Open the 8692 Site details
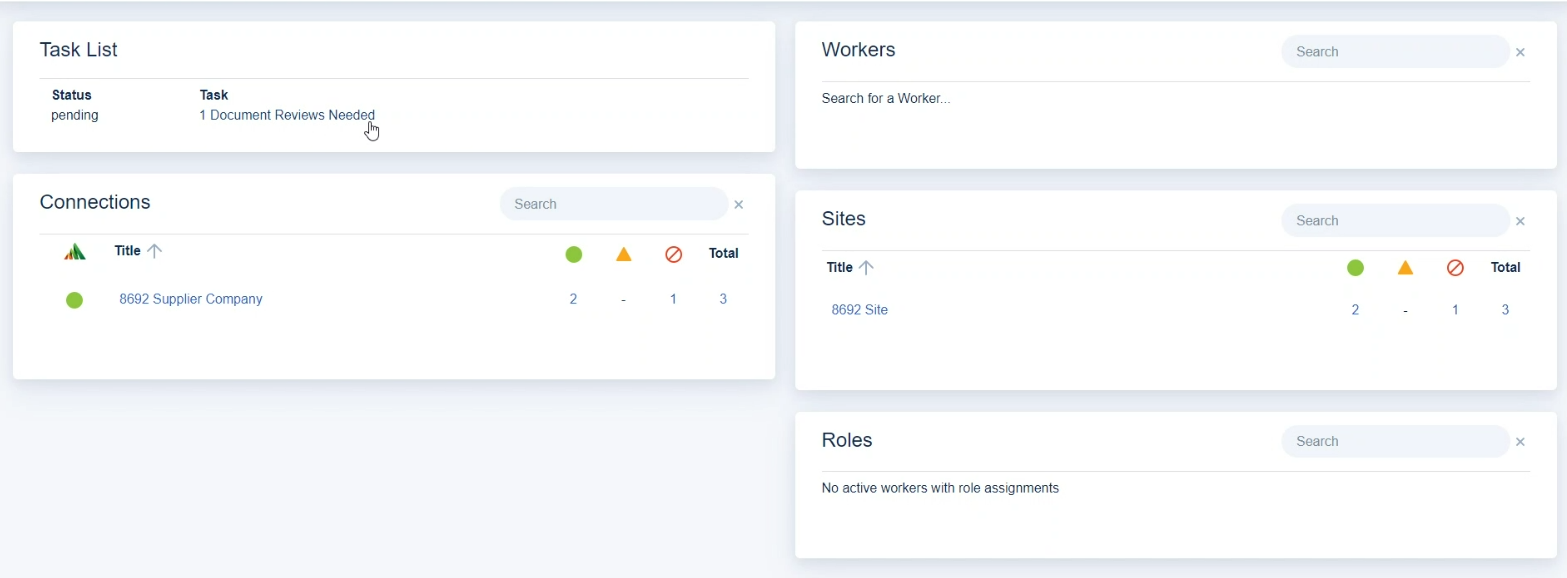Screen dimensions: 1567x578 pyautogui.click(x=859, y=310)
